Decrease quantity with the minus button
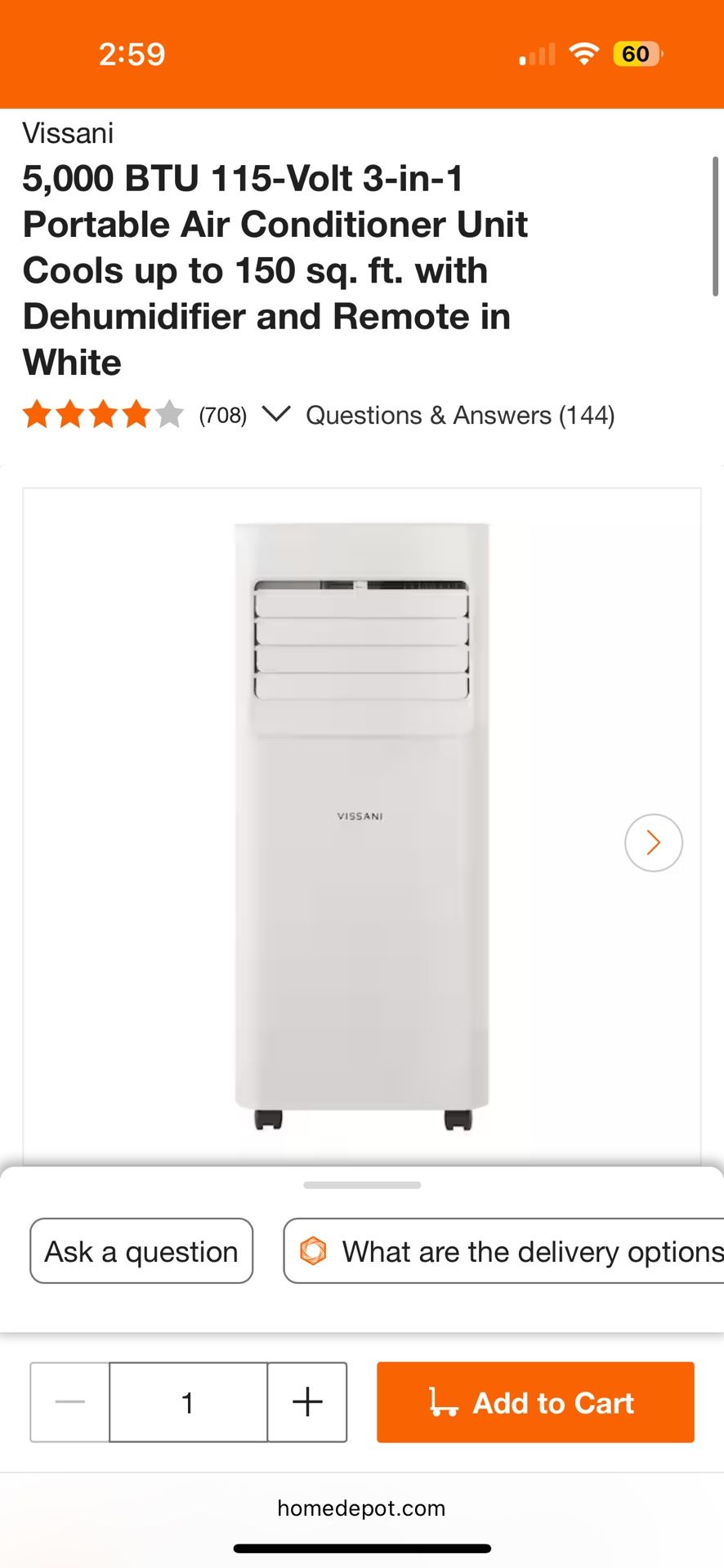 [69, 1402]
